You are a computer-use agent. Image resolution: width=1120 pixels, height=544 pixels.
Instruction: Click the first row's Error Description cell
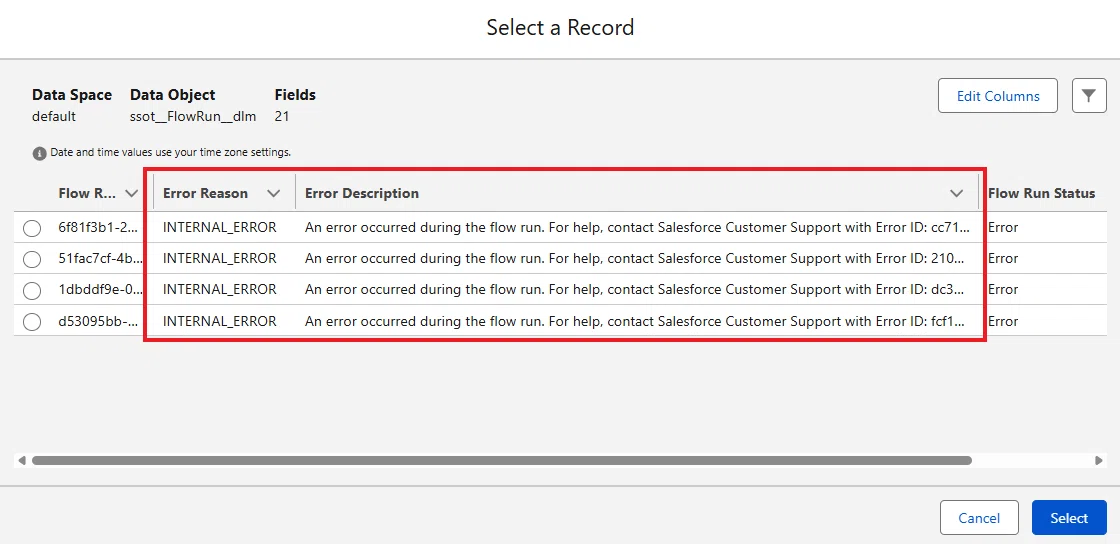point(637,228)
